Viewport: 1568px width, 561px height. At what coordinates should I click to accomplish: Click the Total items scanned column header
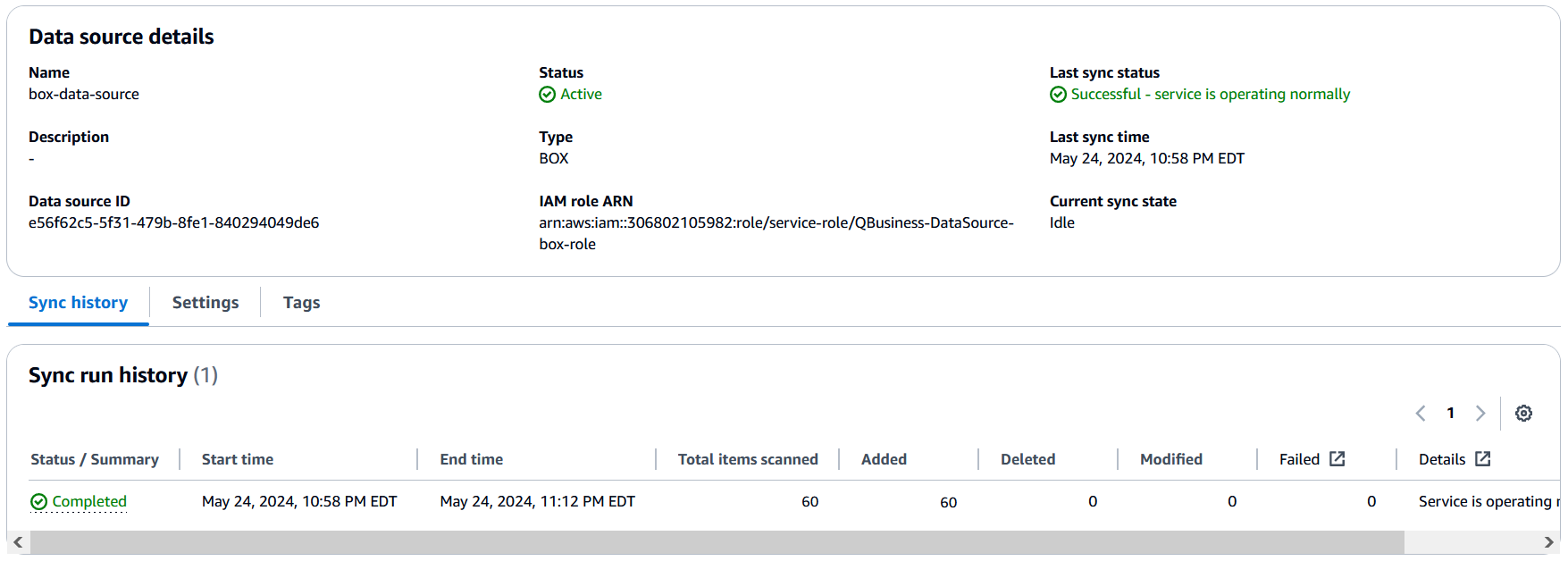point(748,459)
